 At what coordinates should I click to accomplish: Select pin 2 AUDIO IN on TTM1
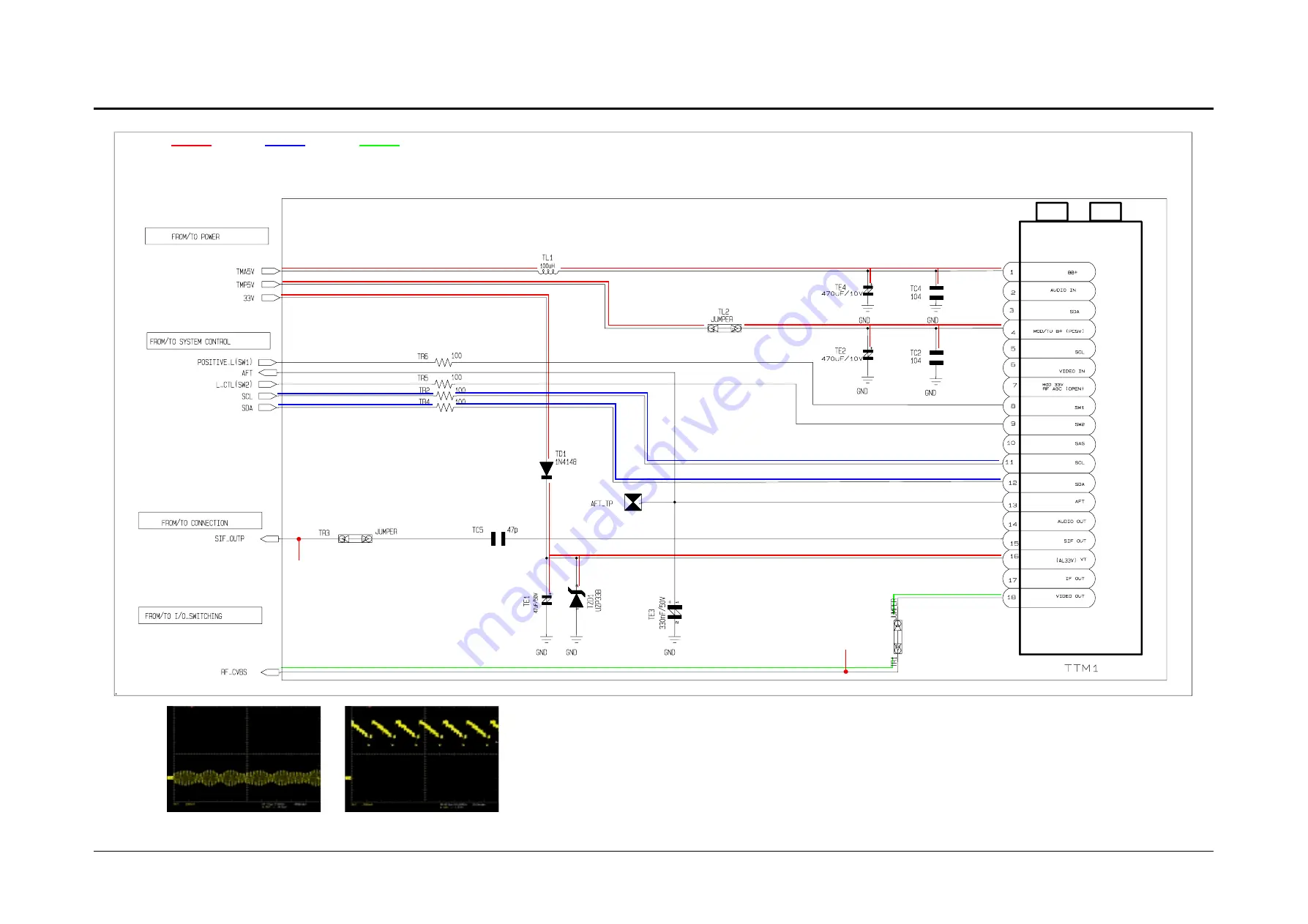1049,290
